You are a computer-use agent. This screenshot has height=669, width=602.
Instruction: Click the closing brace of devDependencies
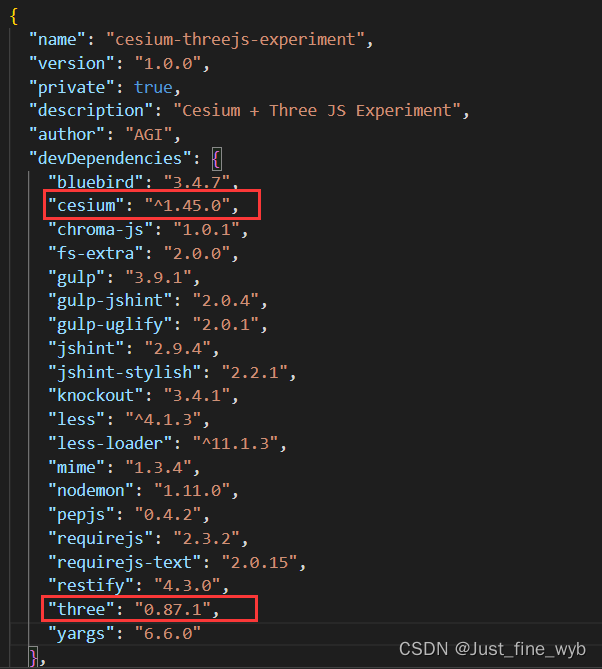tap(34, 657)
